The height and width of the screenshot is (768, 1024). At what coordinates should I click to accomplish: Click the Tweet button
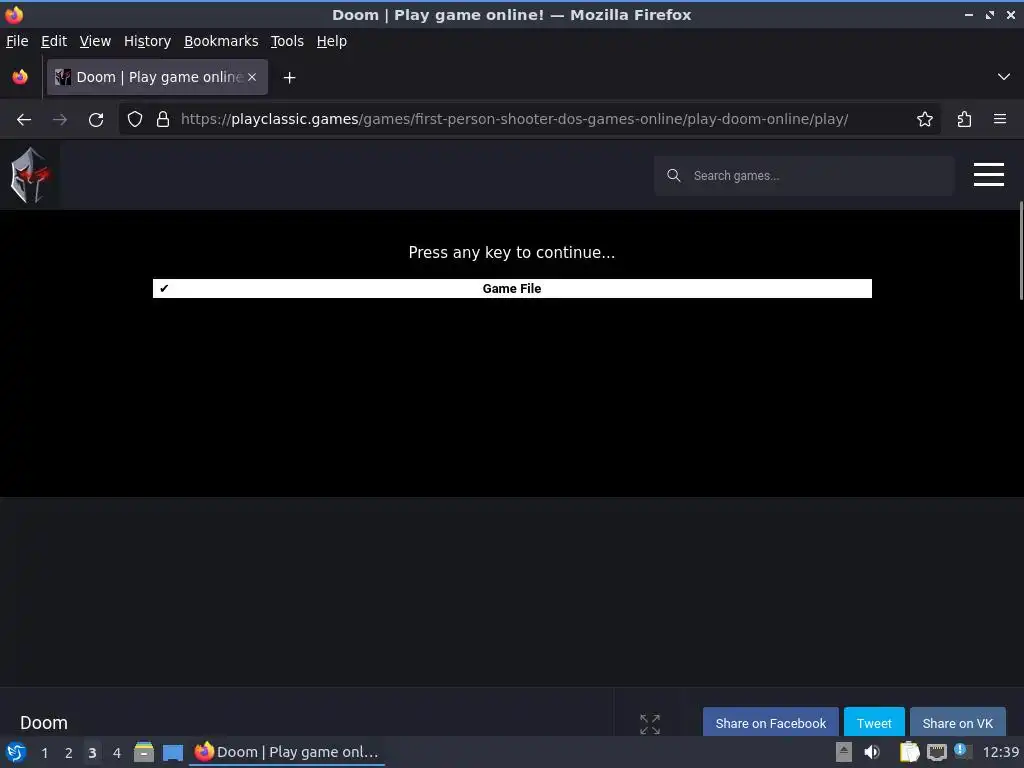(x=874, y=723)
